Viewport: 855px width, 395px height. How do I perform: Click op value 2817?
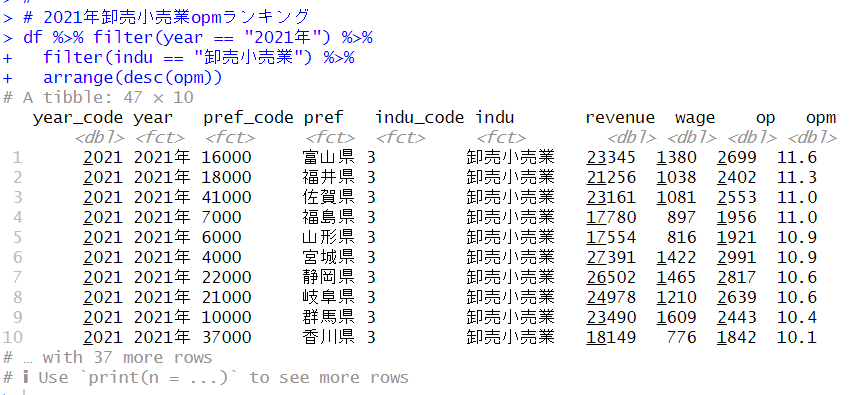[737, 277]
